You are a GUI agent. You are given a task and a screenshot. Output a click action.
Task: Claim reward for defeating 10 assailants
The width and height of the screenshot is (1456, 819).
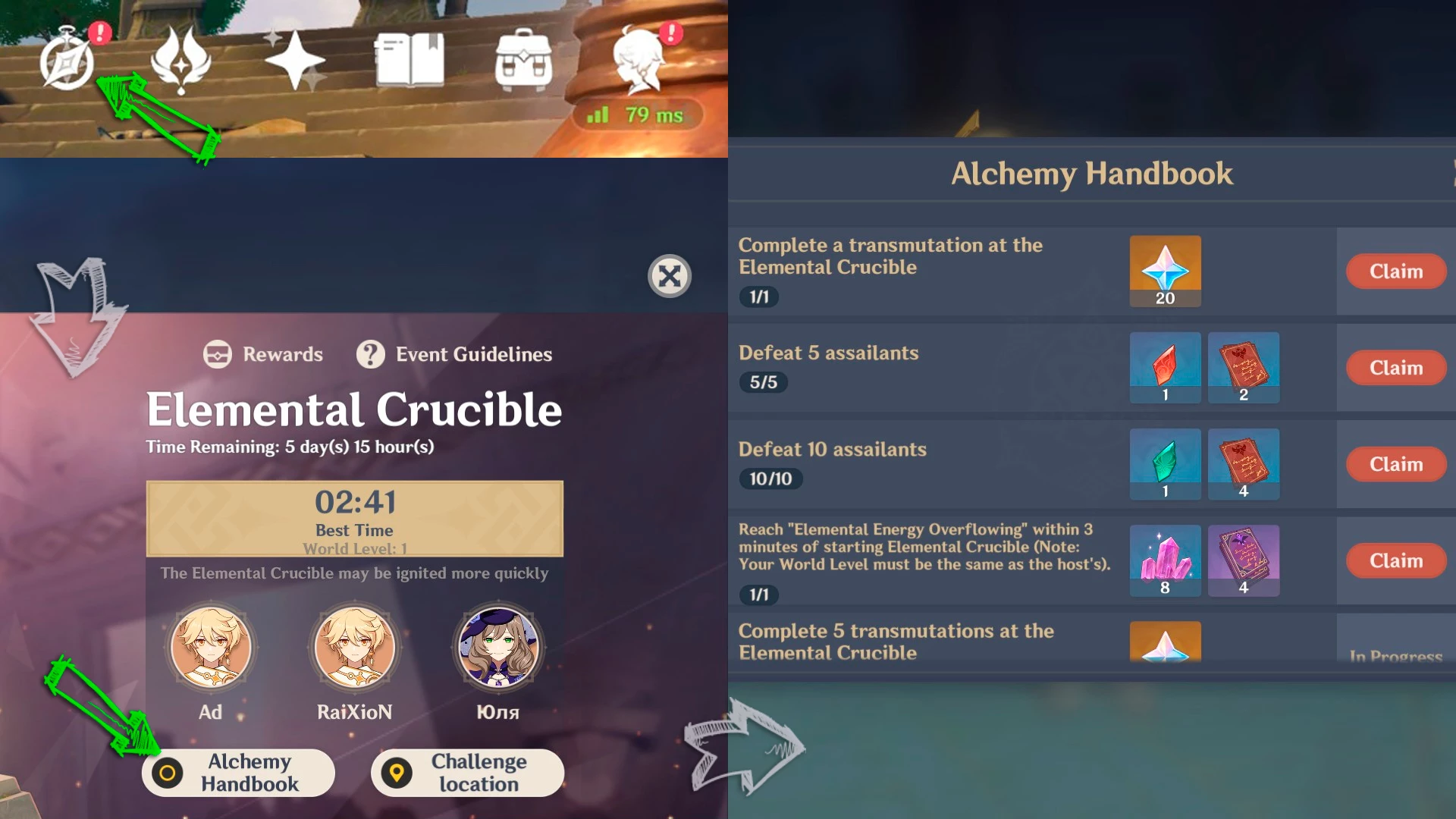click(x=1396, y=463)
